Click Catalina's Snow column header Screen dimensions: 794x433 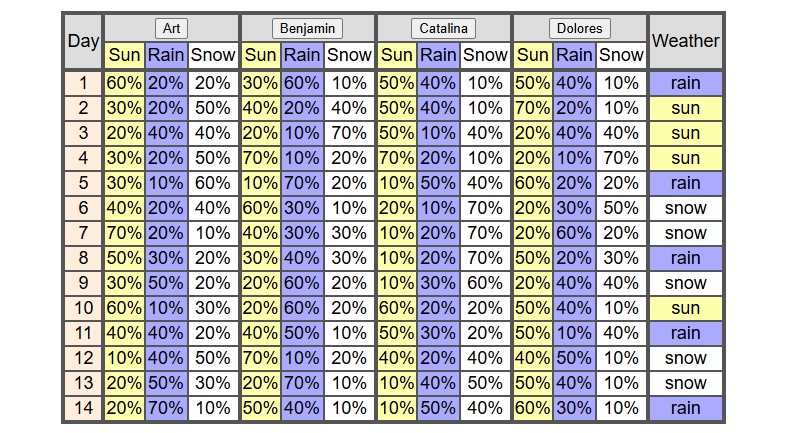click(x=485, y=55)
